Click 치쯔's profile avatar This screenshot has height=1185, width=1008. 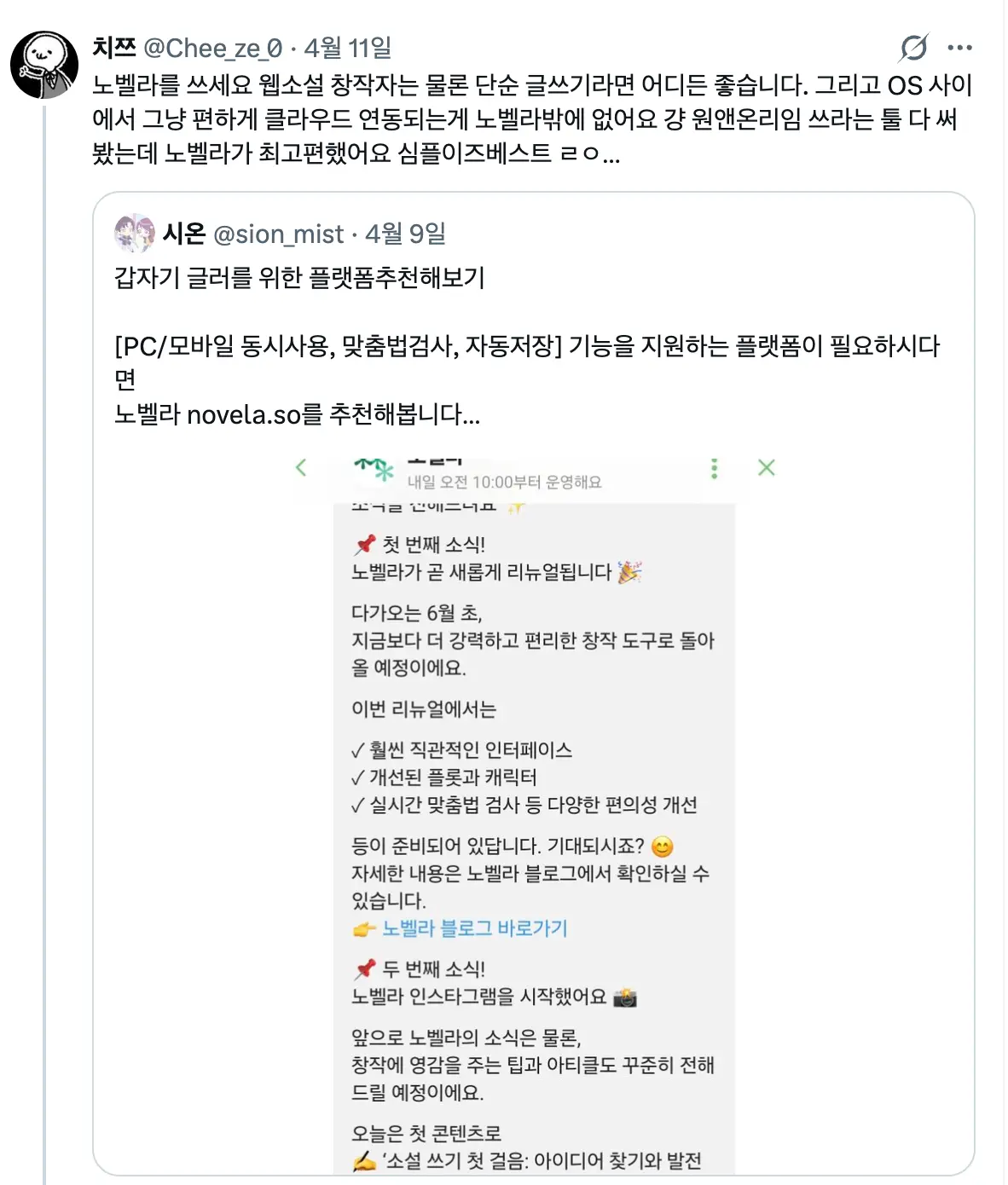coord(44,65)
